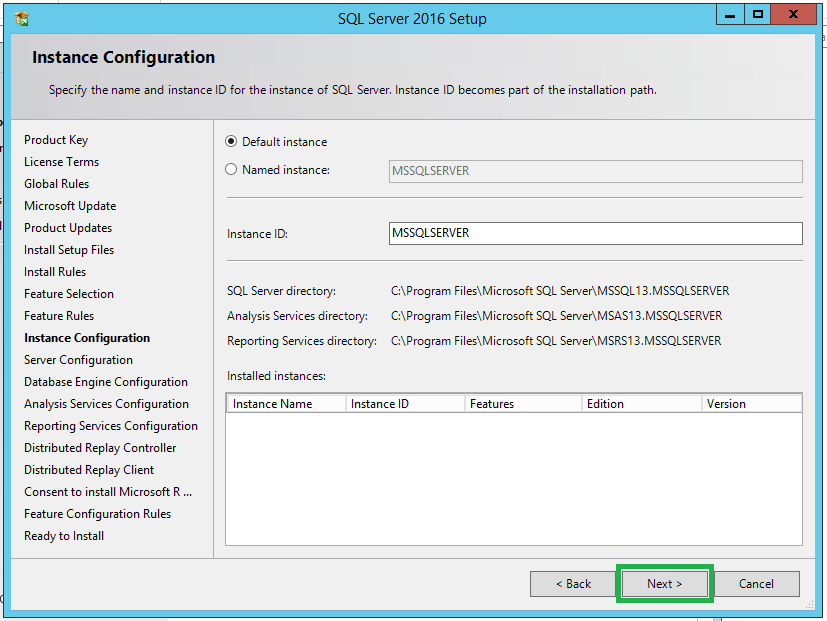Select the Named instance radio button

tap(231, 169)
